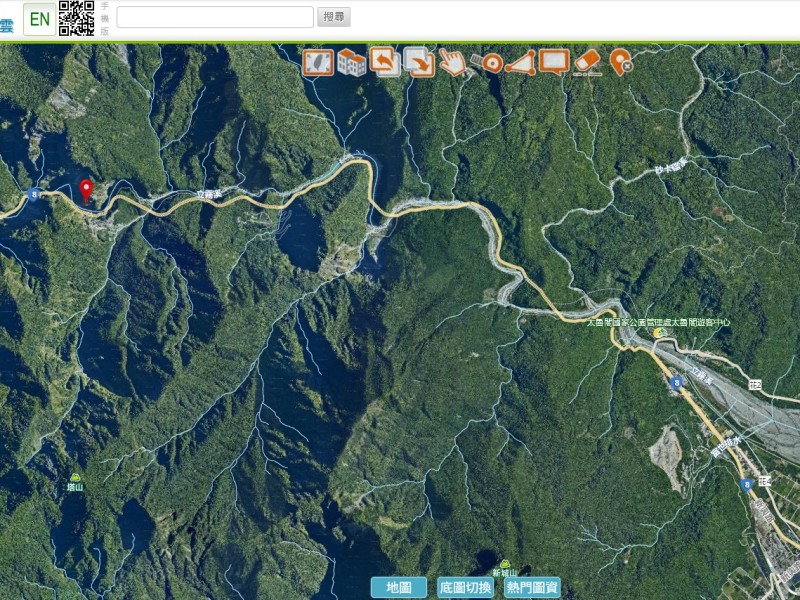The width and height of the screenshot is (800, 600).
Task: Select the hand pan tool
Action: (453, 63)
